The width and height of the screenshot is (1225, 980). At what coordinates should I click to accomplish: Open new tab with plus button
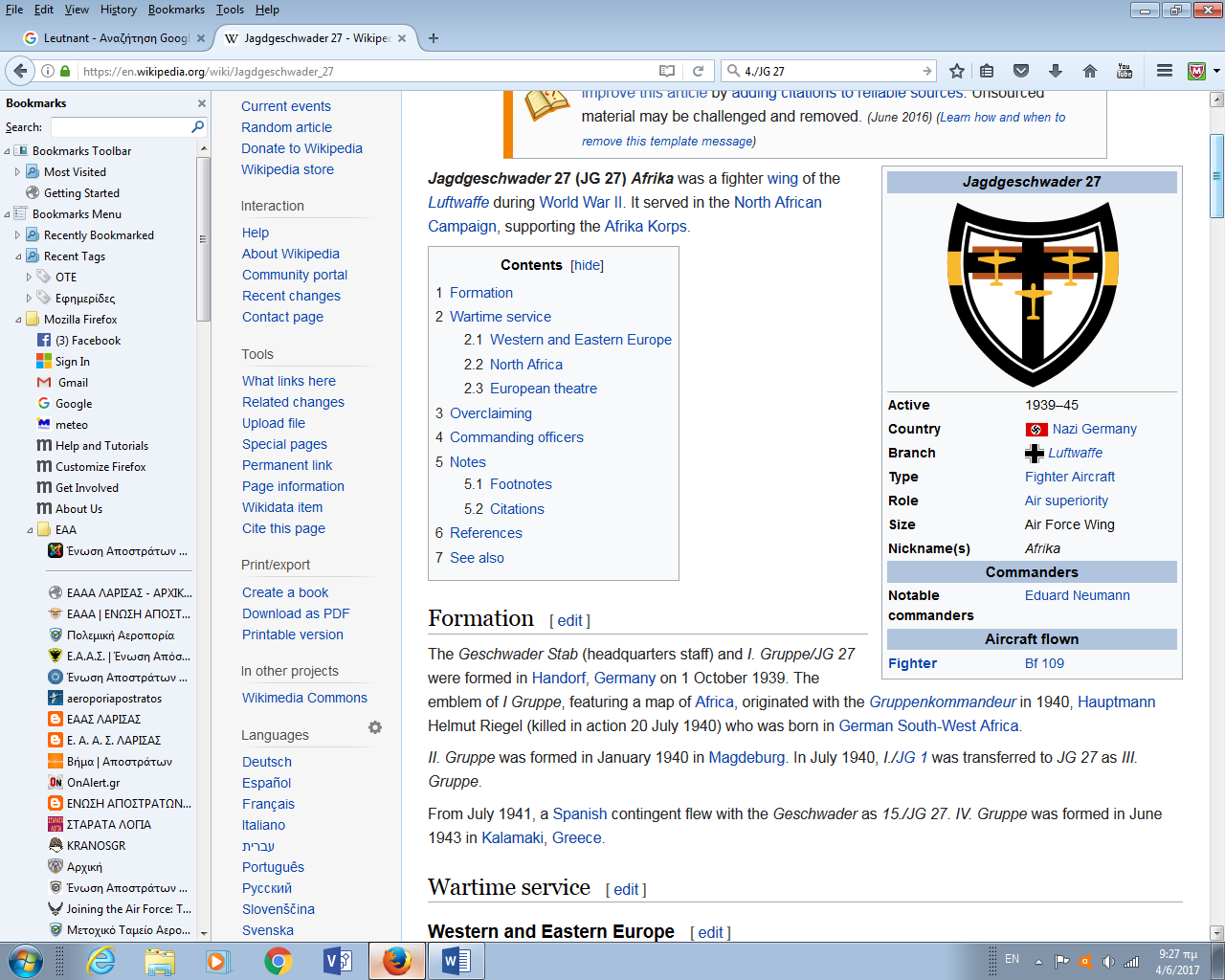point(434,38)
